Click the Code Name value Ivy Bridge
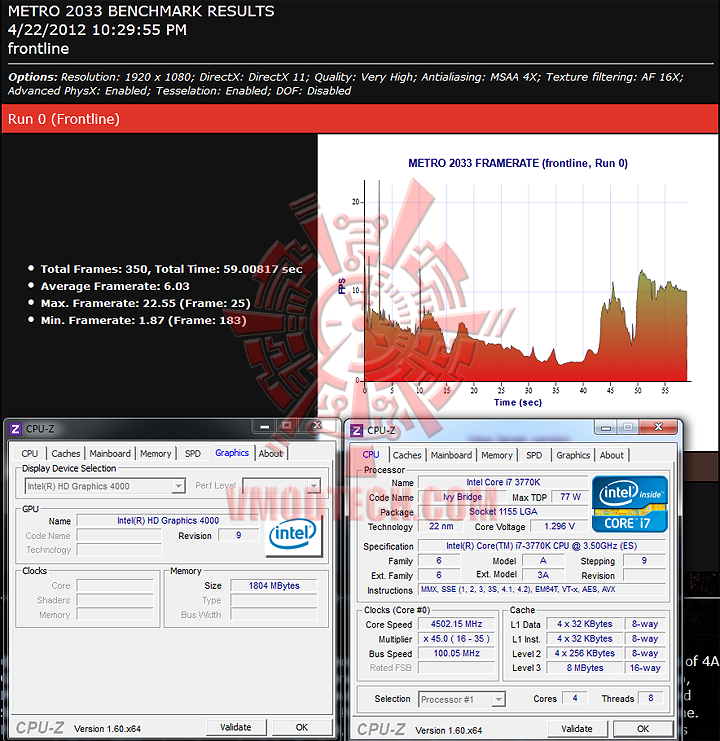 tap(463, 497)
